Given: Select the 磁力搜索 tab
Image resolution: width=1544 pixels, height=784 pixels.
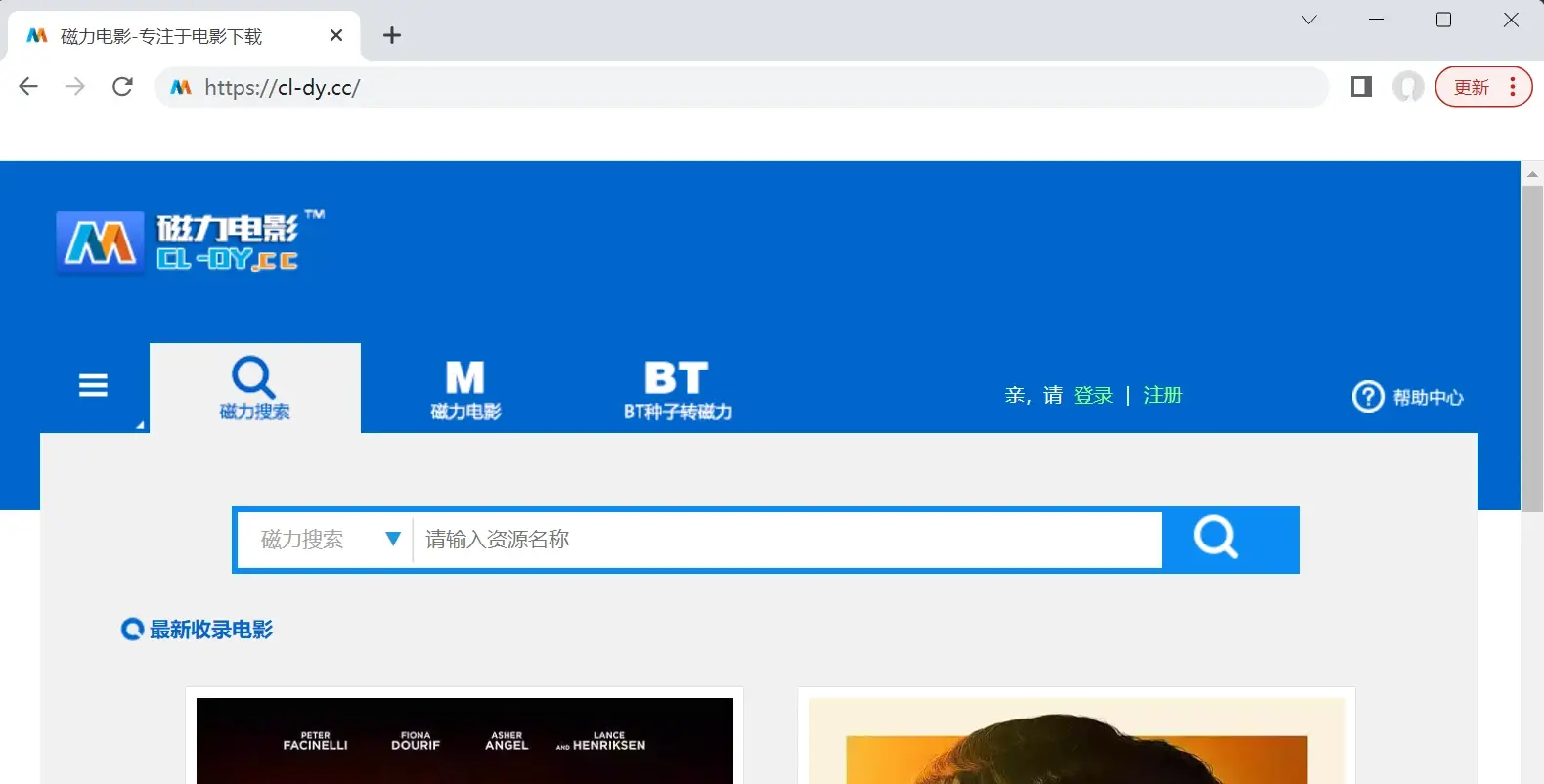Looking at the screenshot, I should 255,388.
